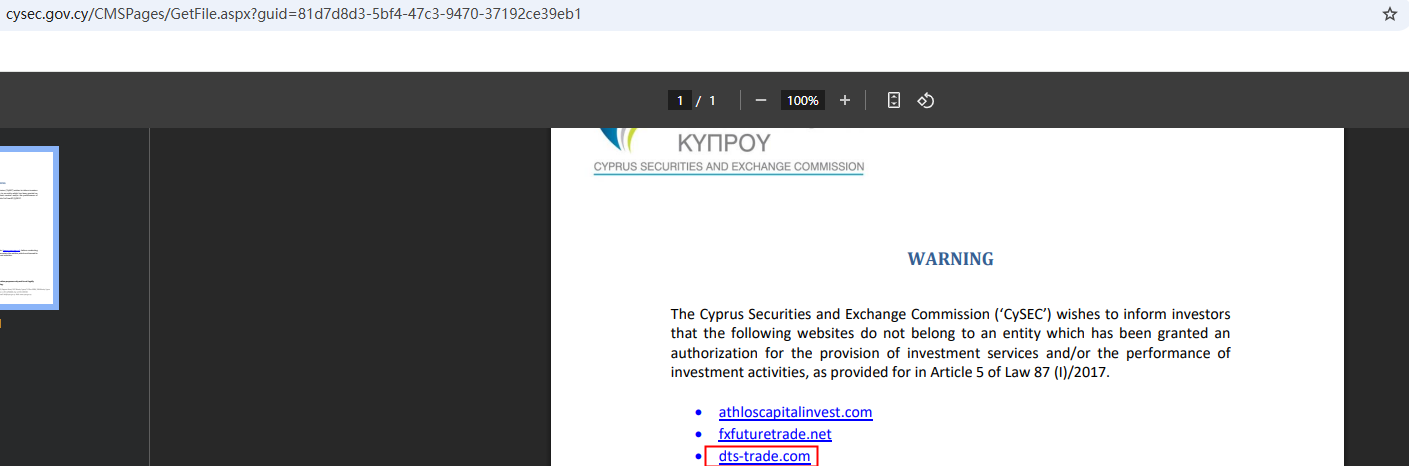Zoom out with the minus button
The height and width of the screenshot is (466, 1409).
click(761, 100)
